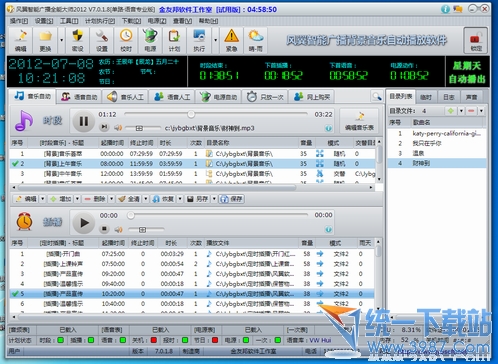This screenshot has height=364, width=498.
Task: Switch to the 日志 tab in the right panel
Action: (449, 97)
